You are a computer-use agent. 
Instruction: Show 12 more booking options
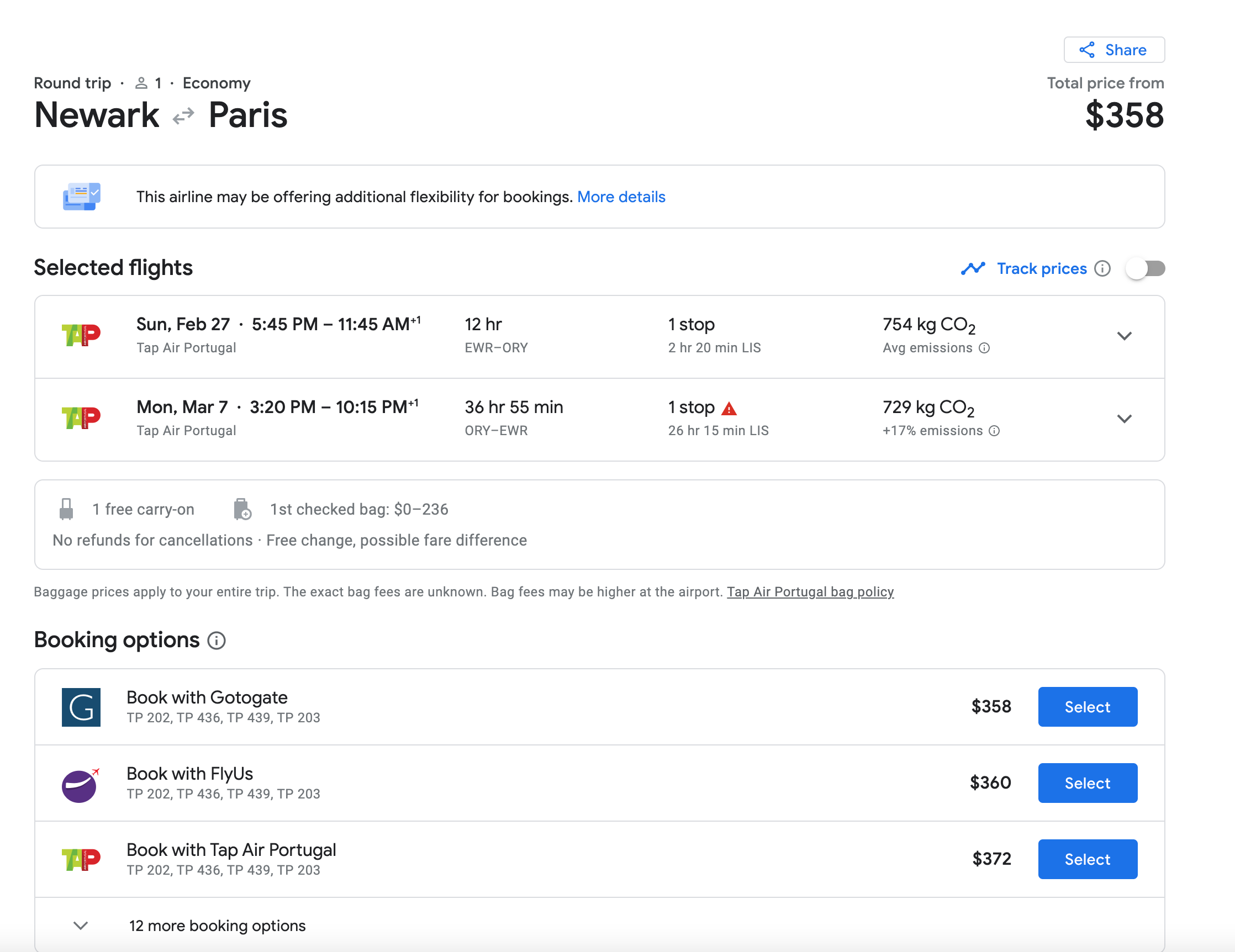(217, 925)
